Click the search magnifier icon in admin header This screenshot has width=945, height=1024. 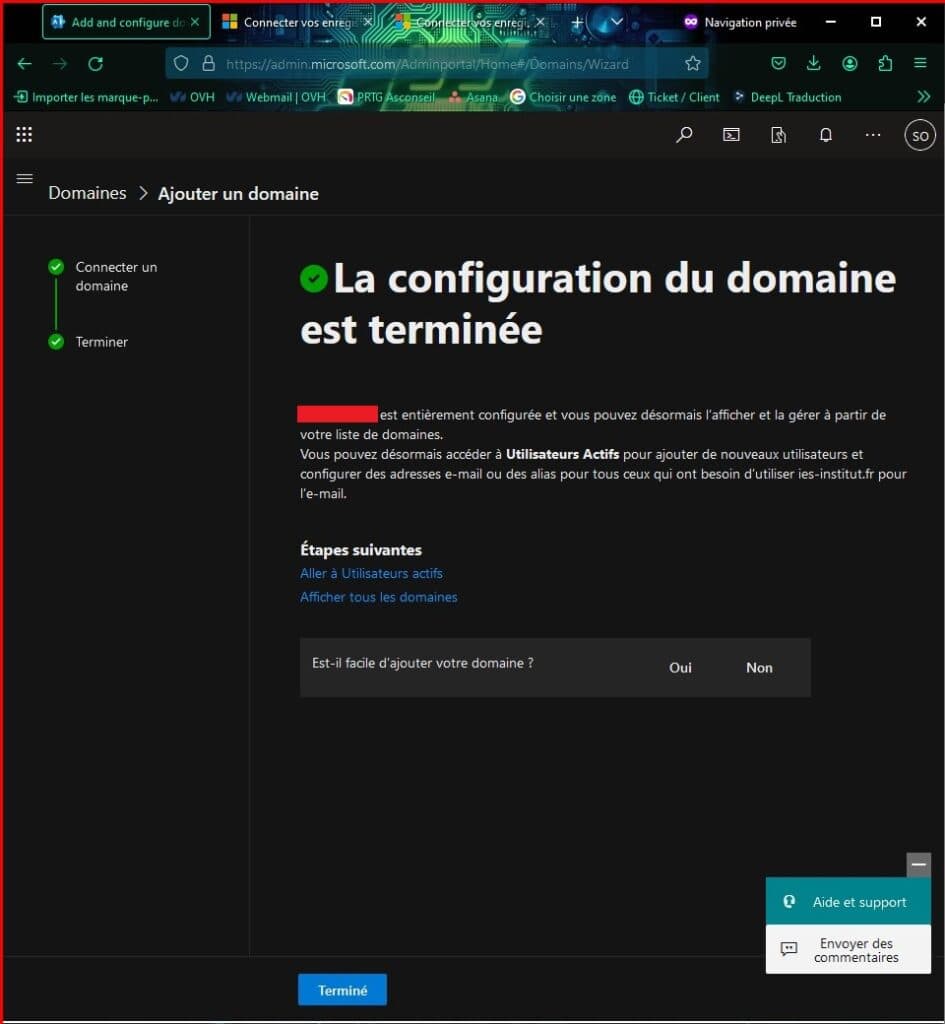tap(684, 135)
